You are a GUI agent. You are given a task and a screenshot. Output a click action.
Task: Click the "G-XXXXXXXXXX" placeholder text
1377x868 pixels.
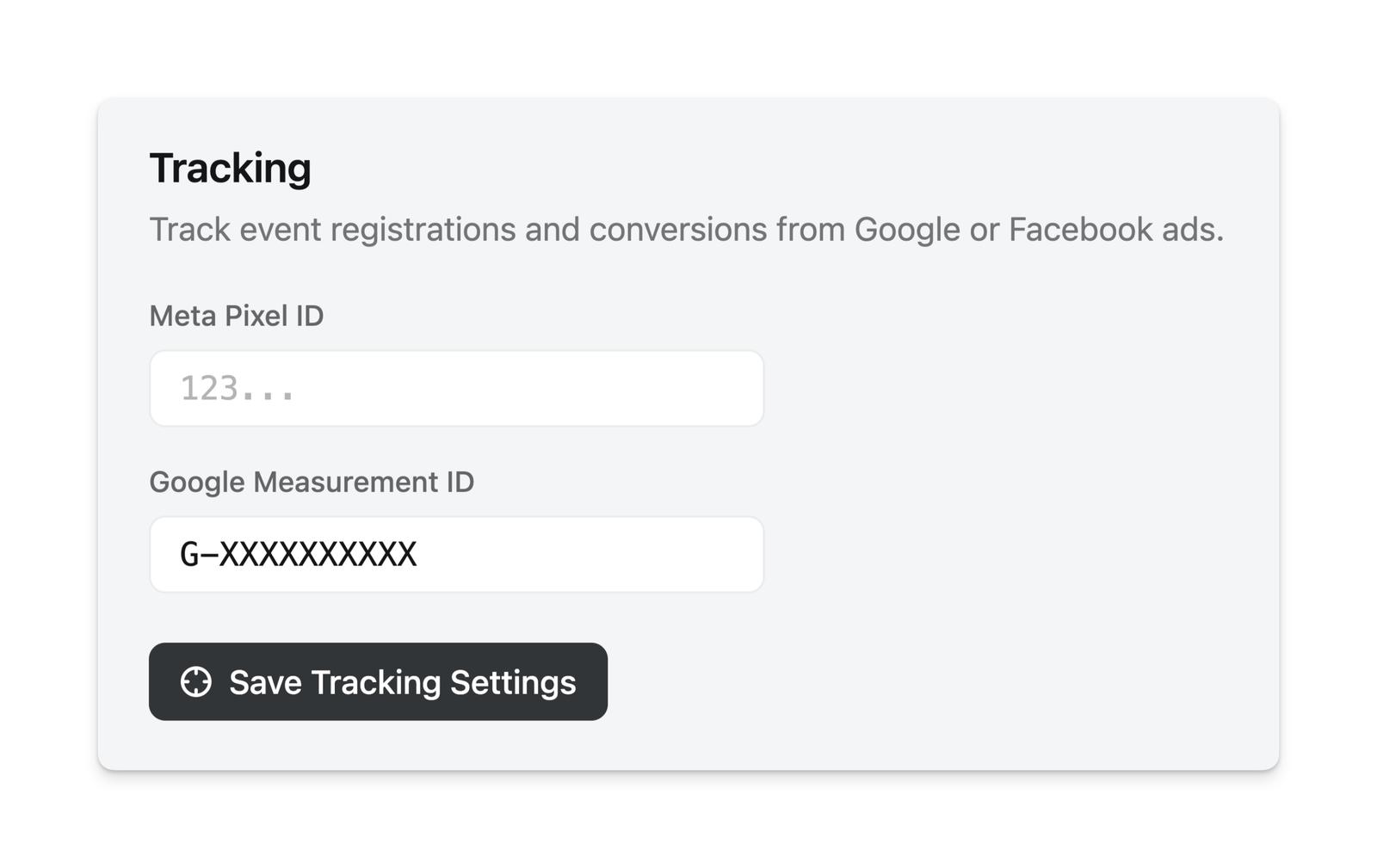[x=298, y=554]
